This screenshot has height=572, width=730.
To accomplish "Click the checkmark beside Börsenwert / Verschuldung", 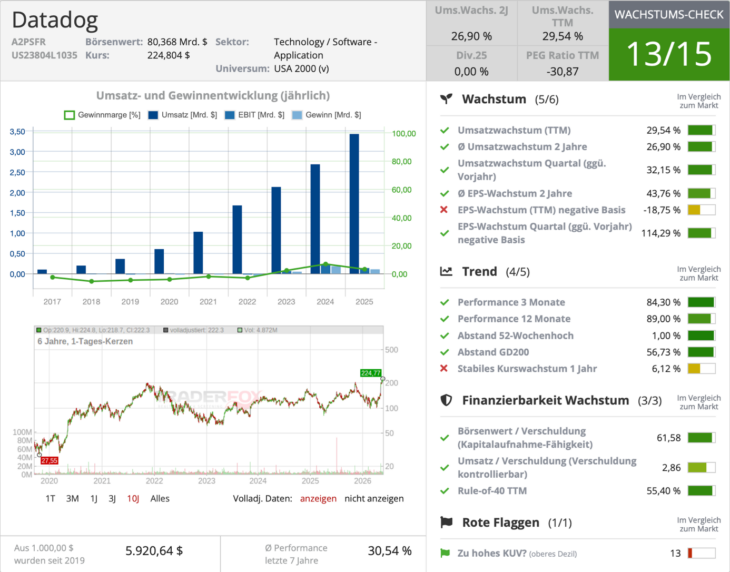I will (x=445, y=437).
